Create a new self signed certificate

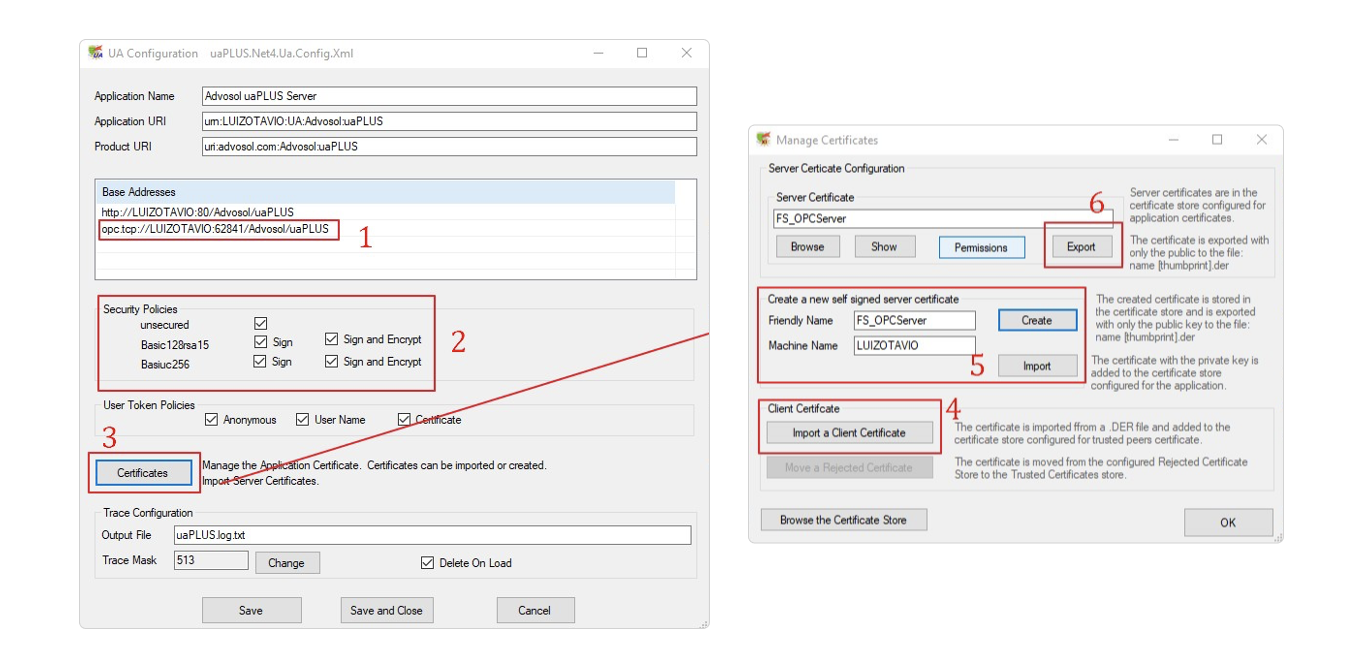[1037, 321]
